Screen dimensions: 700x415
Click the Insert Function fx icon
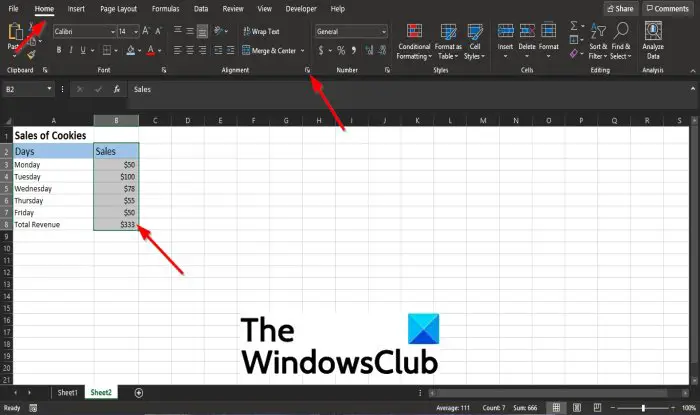(117, 89)
